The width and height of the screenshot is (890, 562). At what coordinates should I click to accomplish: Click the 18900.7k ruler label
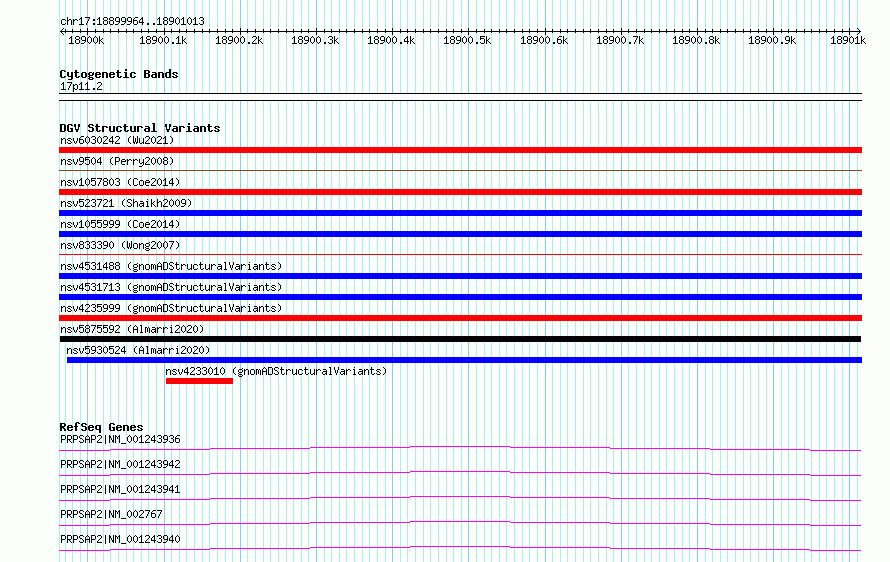pos(620,40)
